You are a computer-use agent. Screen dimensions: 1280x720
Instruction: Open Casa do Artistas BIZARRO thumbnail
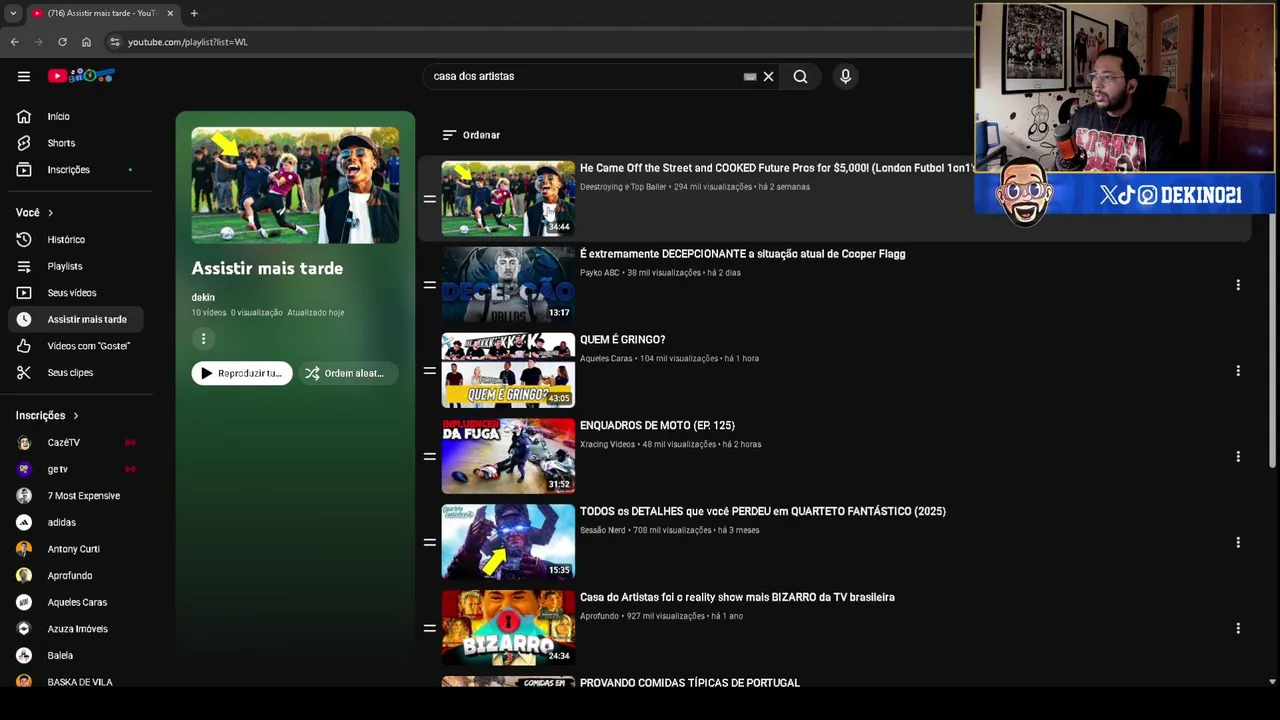point(508,628)
